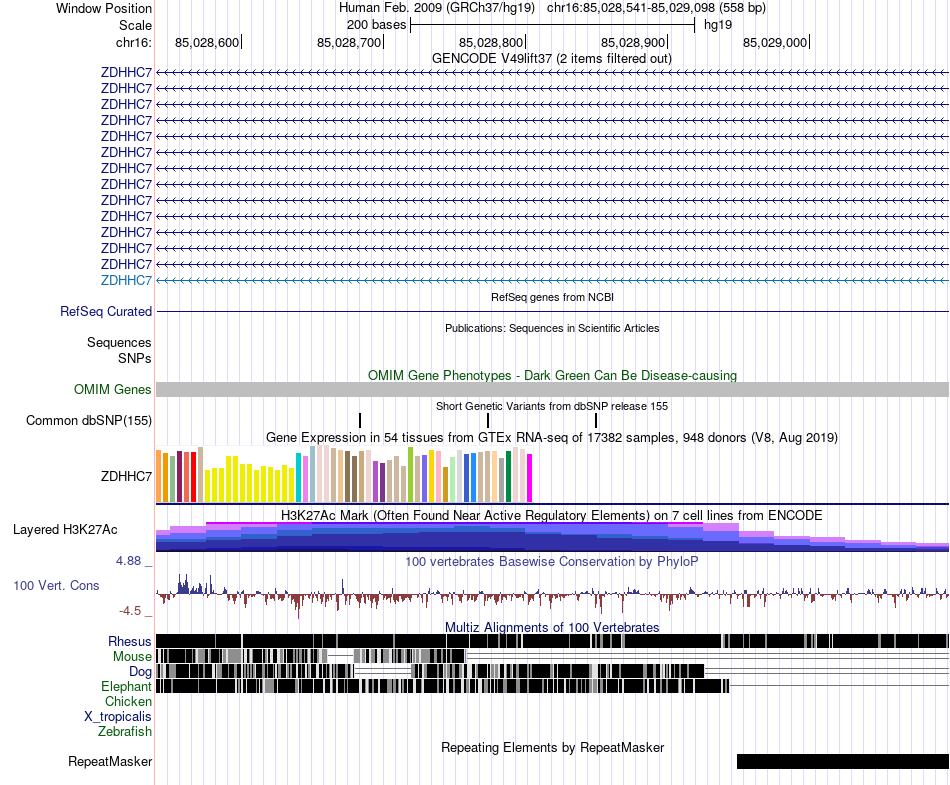Image resolution: width=950 pixels, height=785 pixels.
Task: Select the chr16: ruler label
Action: [x=133, y=42]
